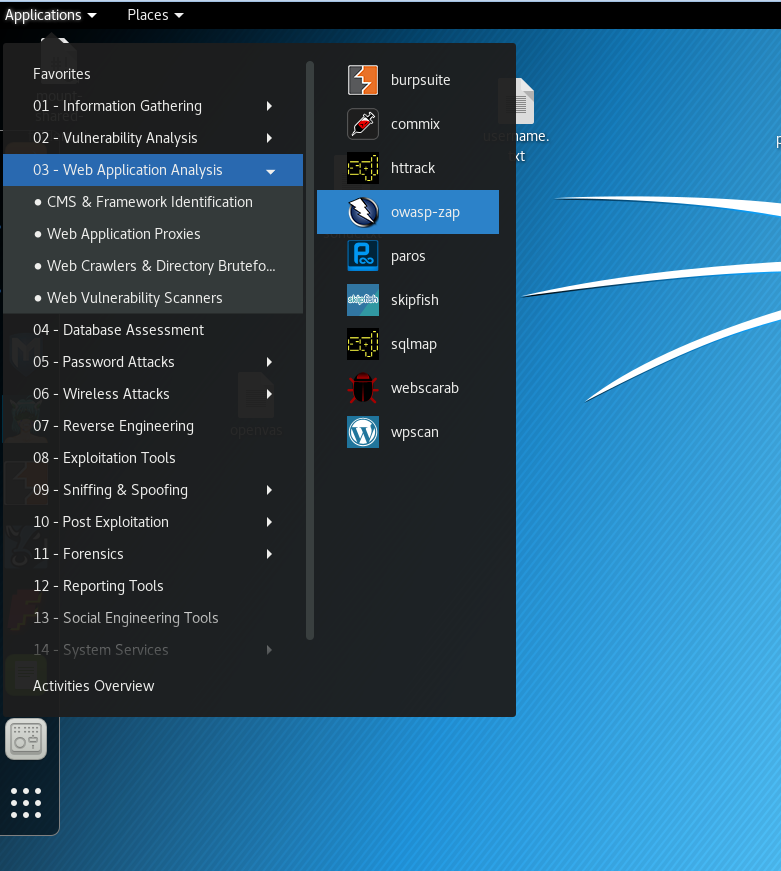Open 12 - Reporting Tools category

click(x=153, y=586)
